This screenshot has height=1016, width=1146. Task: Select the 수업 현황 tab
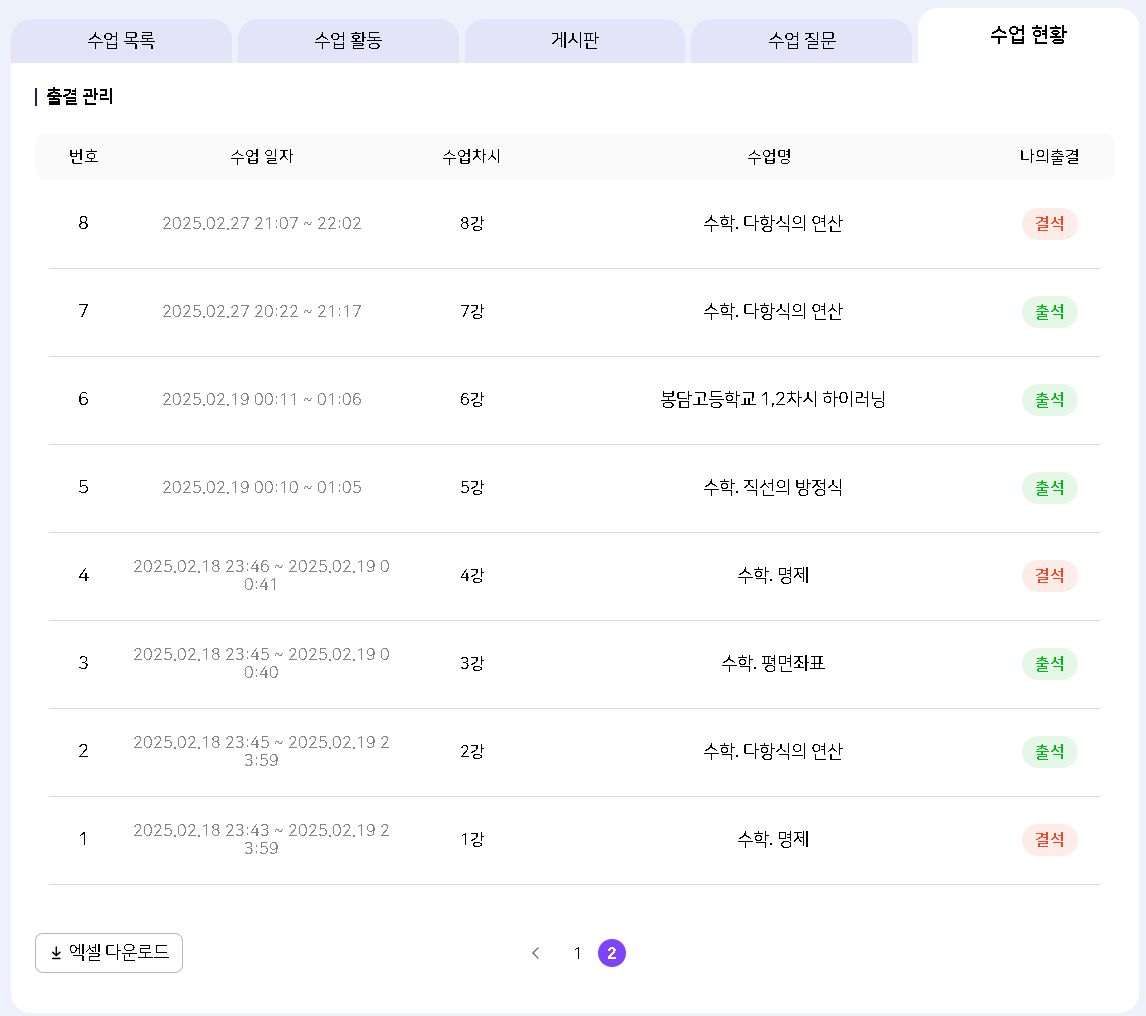[x=1028, y=36]
